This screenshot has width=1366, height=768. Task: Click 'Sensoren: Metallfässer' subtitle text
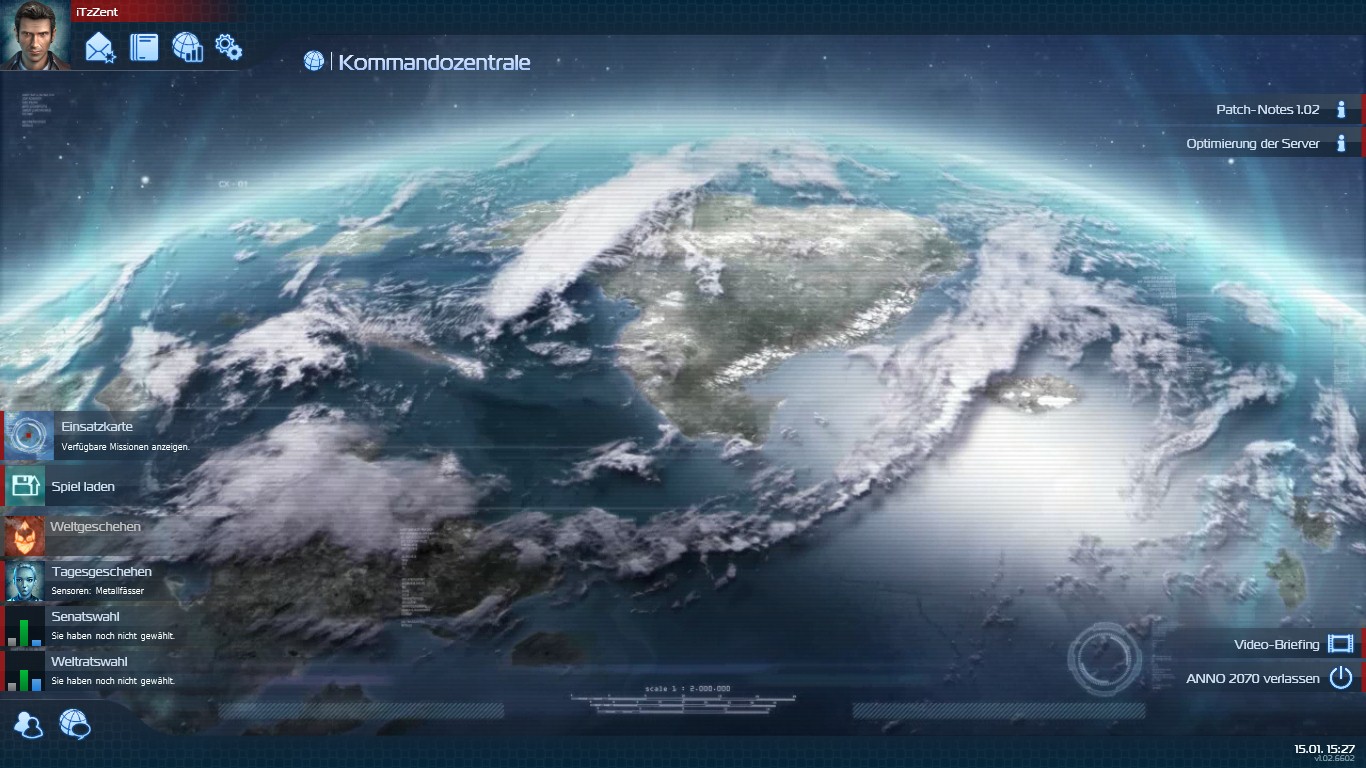[x=98, y=591]
